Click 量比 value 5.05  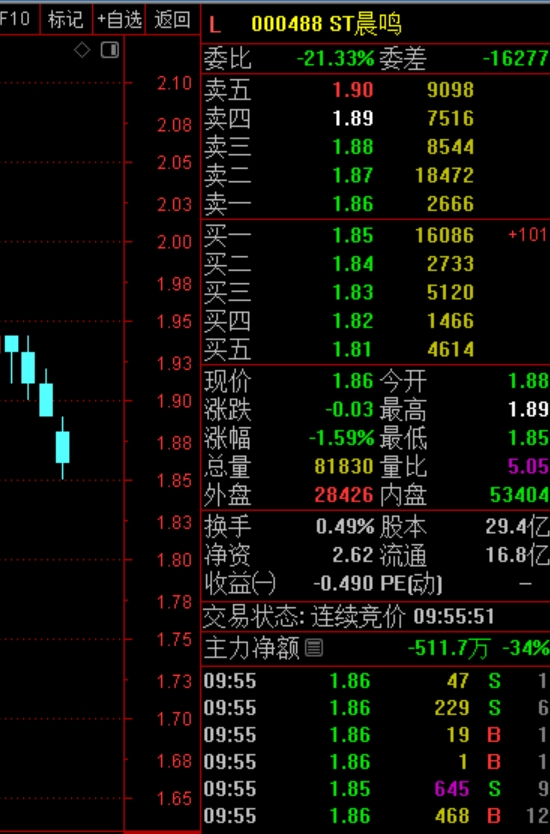click(x=528, y=466)
